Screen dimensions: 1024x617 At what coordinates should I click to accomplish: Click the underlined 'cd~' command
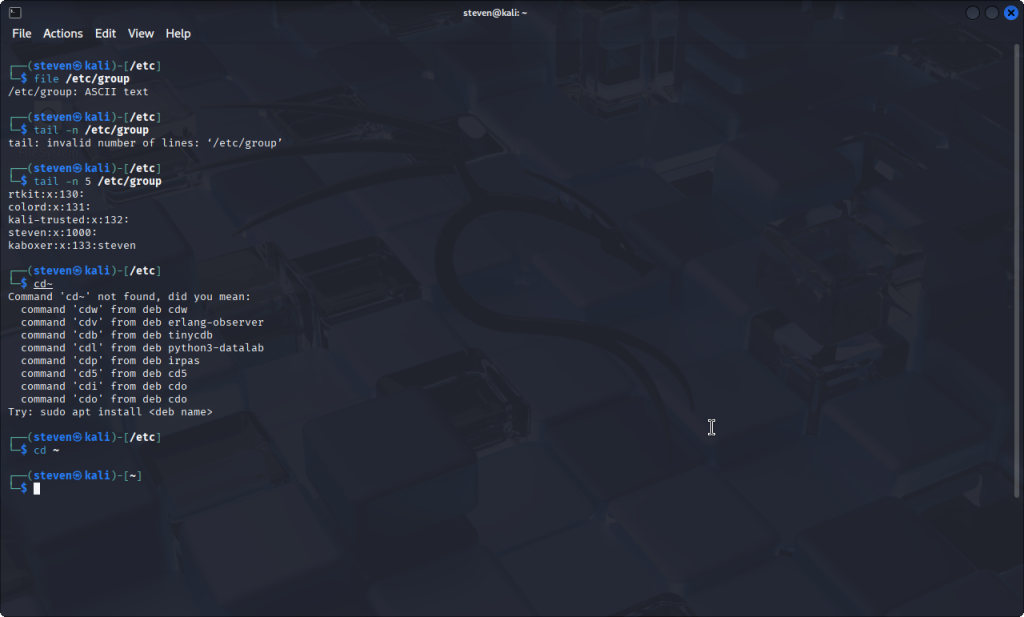coord(43,284)
